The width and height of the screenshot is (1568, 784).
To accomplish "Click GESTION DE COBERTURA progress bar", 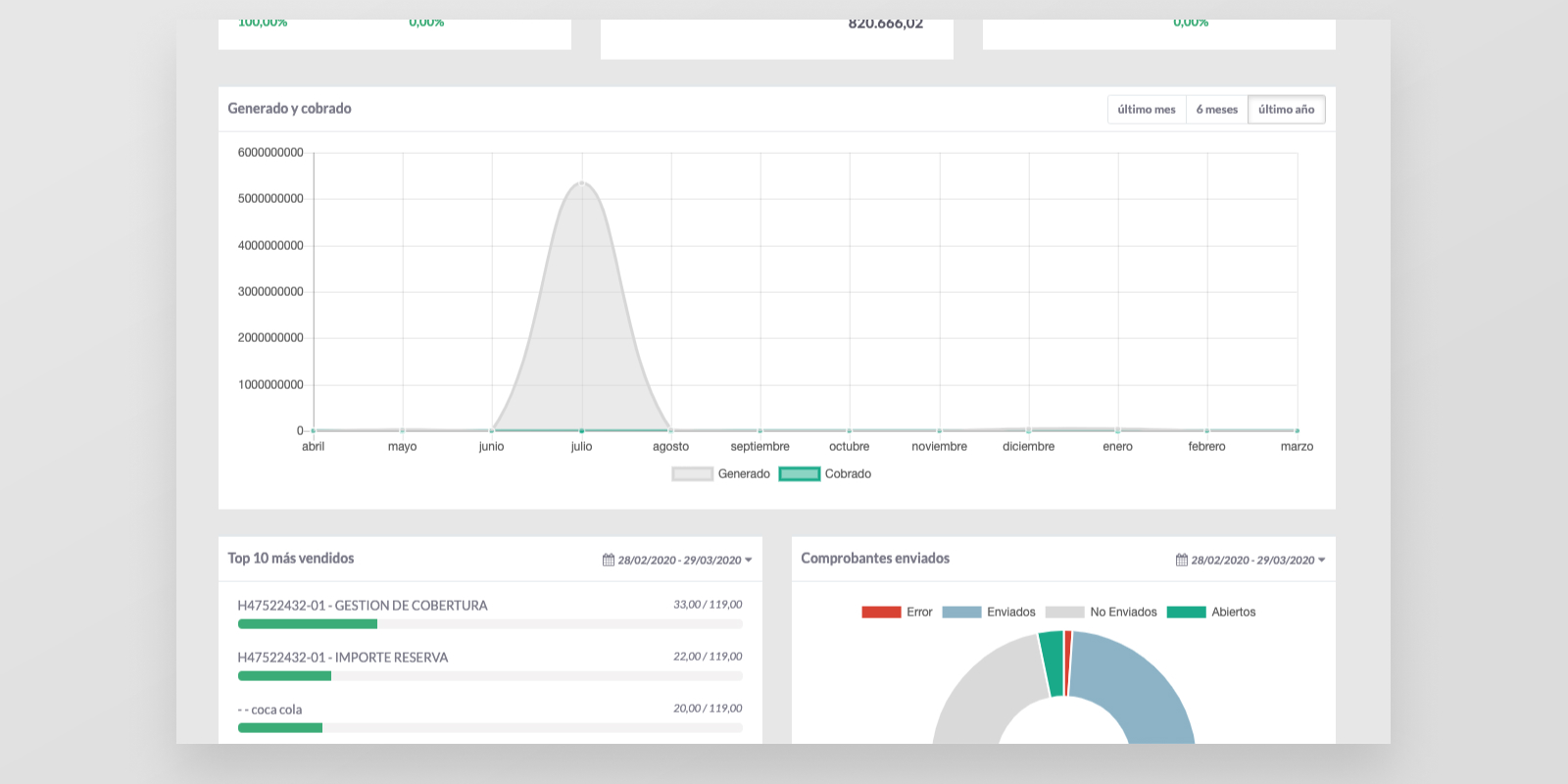I will pos(490,624).
